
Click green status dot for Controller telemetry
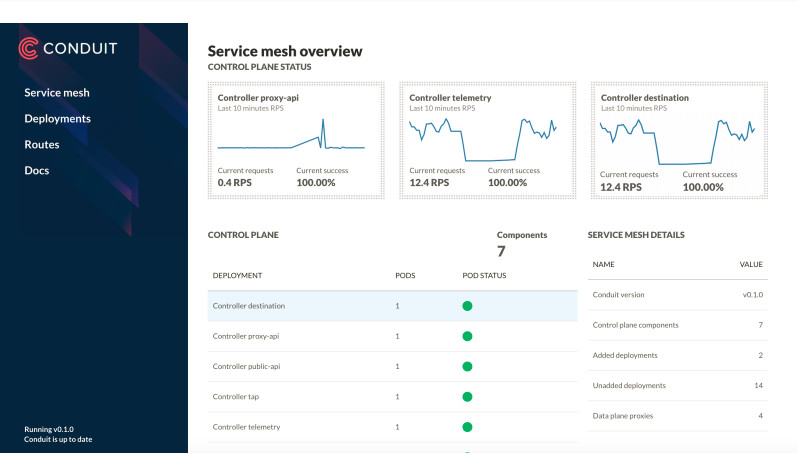[x=467, y=427]
